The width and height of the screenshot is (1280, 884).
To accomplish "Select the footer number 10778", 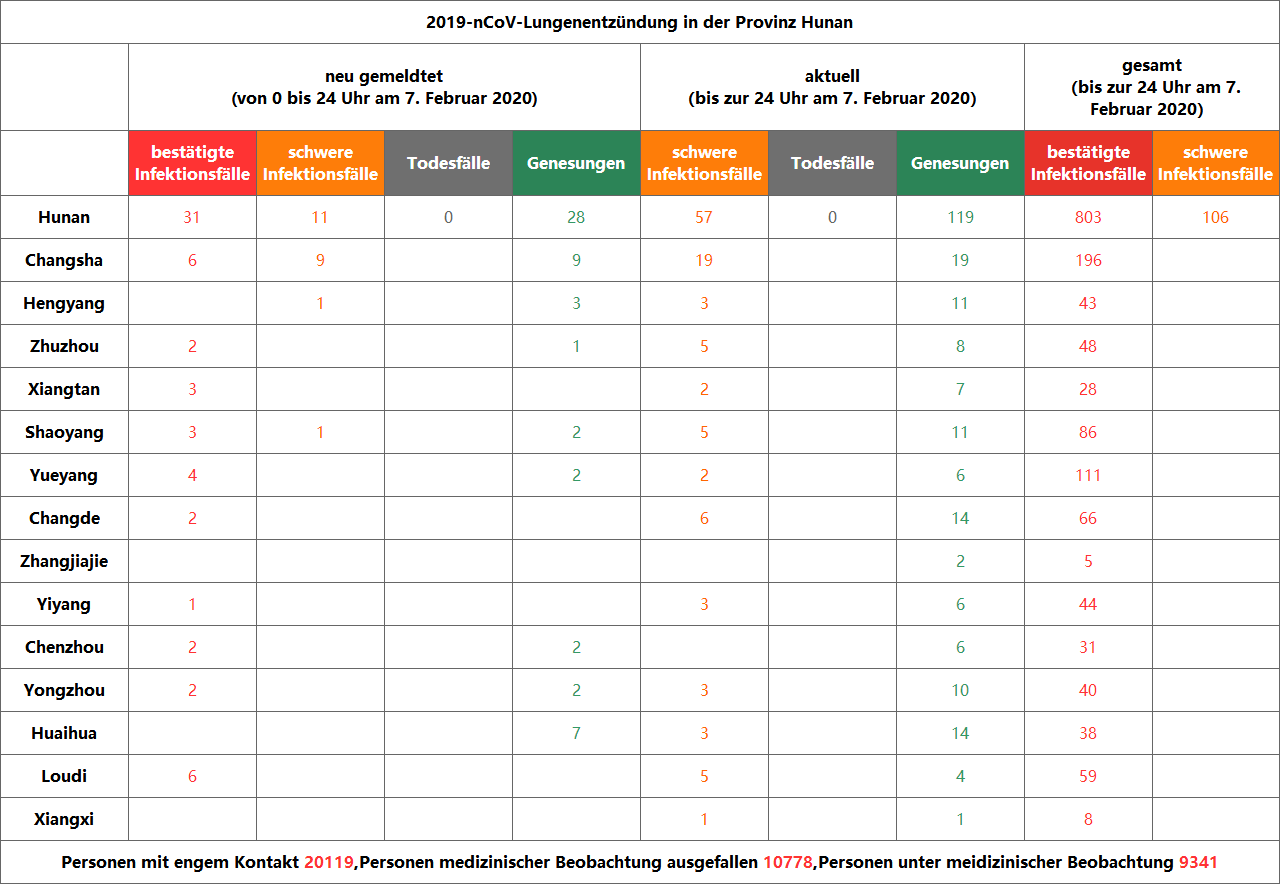I will tap(787, 862).
